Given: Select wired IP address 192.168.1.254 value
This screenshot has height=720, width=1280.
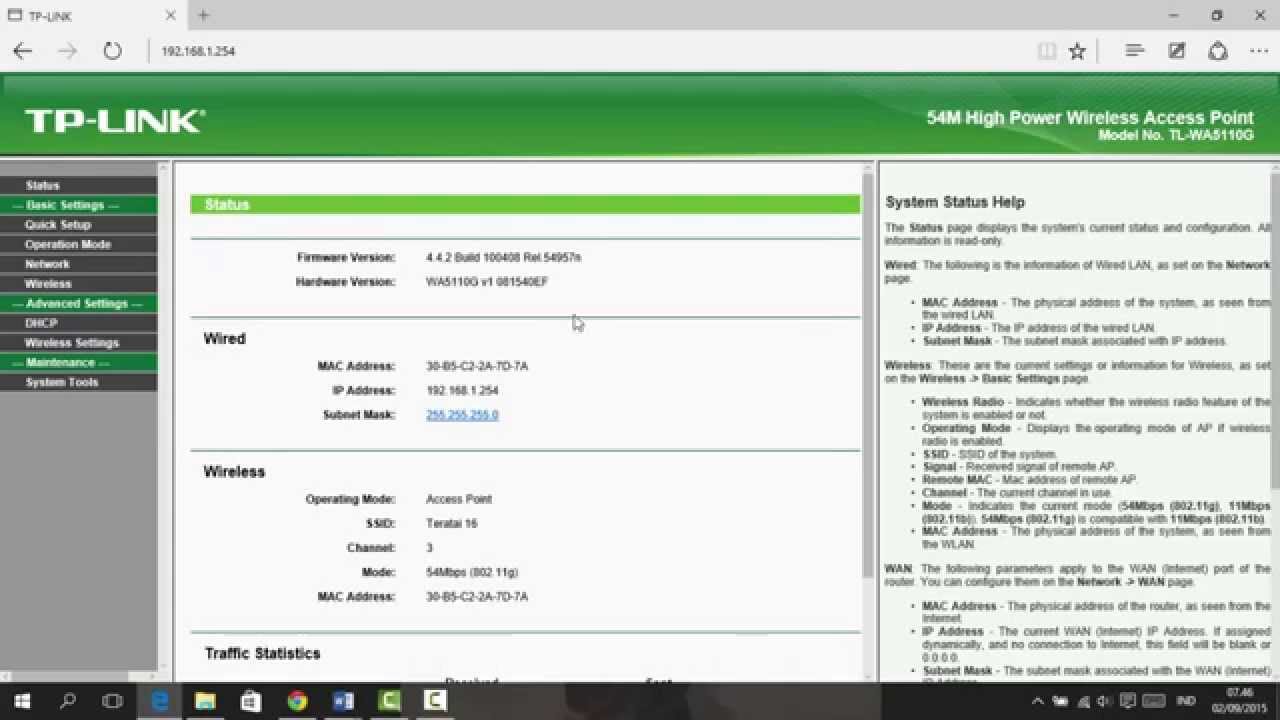Looking at the screenshot, I should [x=462, y=391].
